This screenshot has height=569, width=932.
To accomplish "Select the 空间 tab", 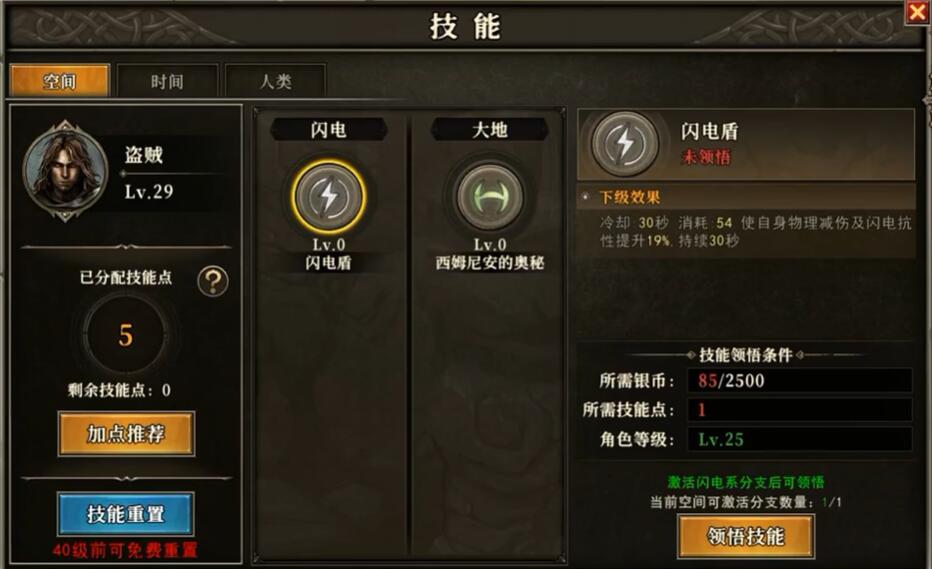I will pos(59,81).
